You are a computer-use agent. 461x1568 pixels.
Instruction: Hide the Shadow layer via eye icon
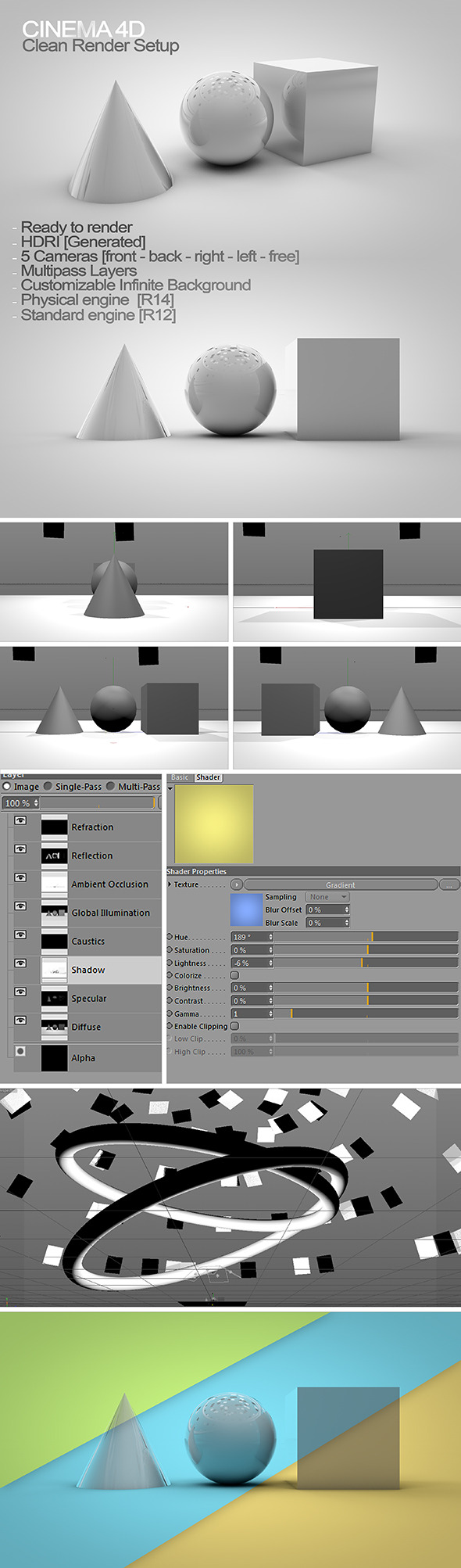(x=20, y=963)
